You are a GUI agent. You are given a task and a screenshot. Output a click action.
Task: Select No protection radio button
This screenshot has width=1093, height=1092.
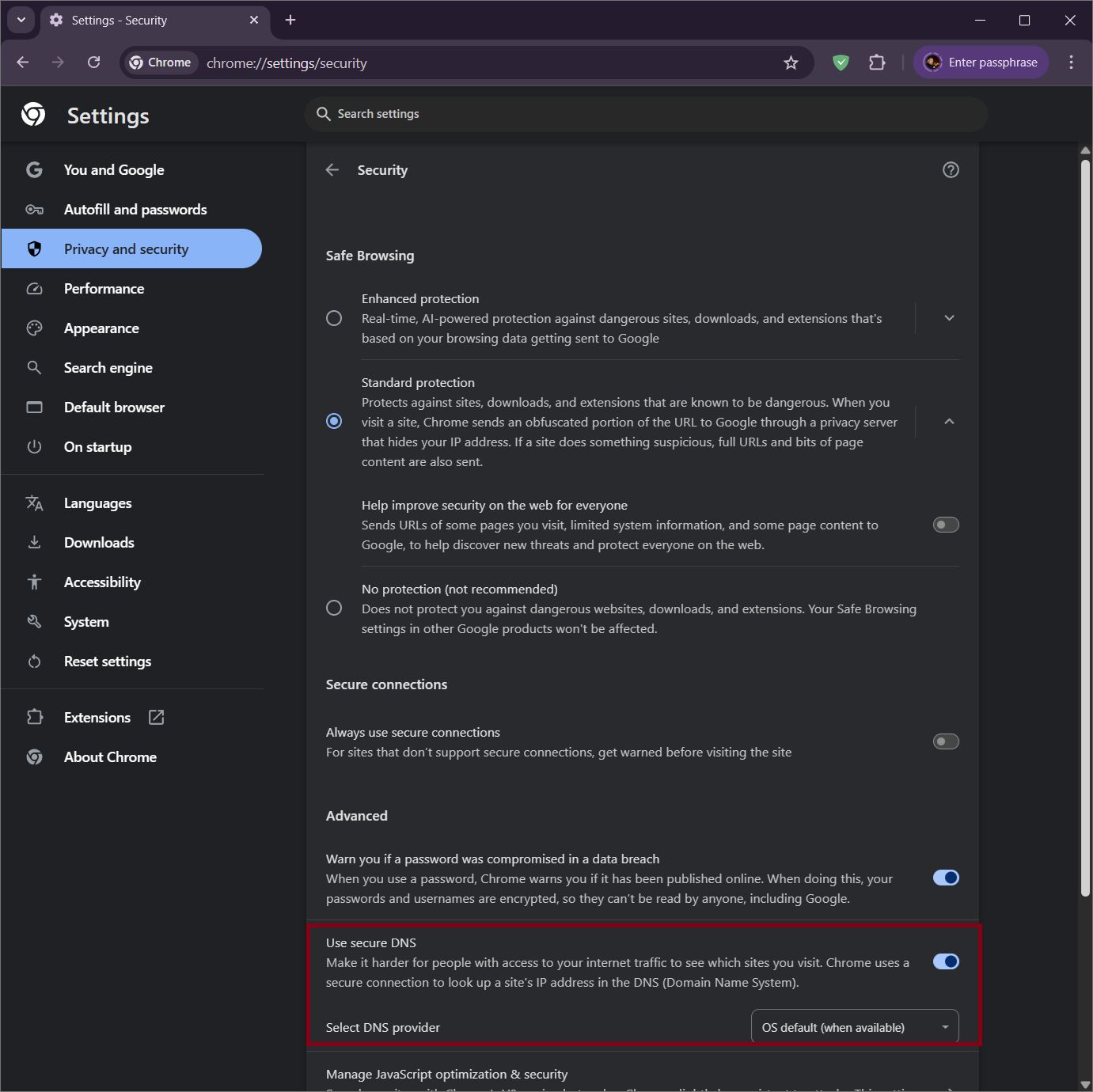[x=334, y=608]
